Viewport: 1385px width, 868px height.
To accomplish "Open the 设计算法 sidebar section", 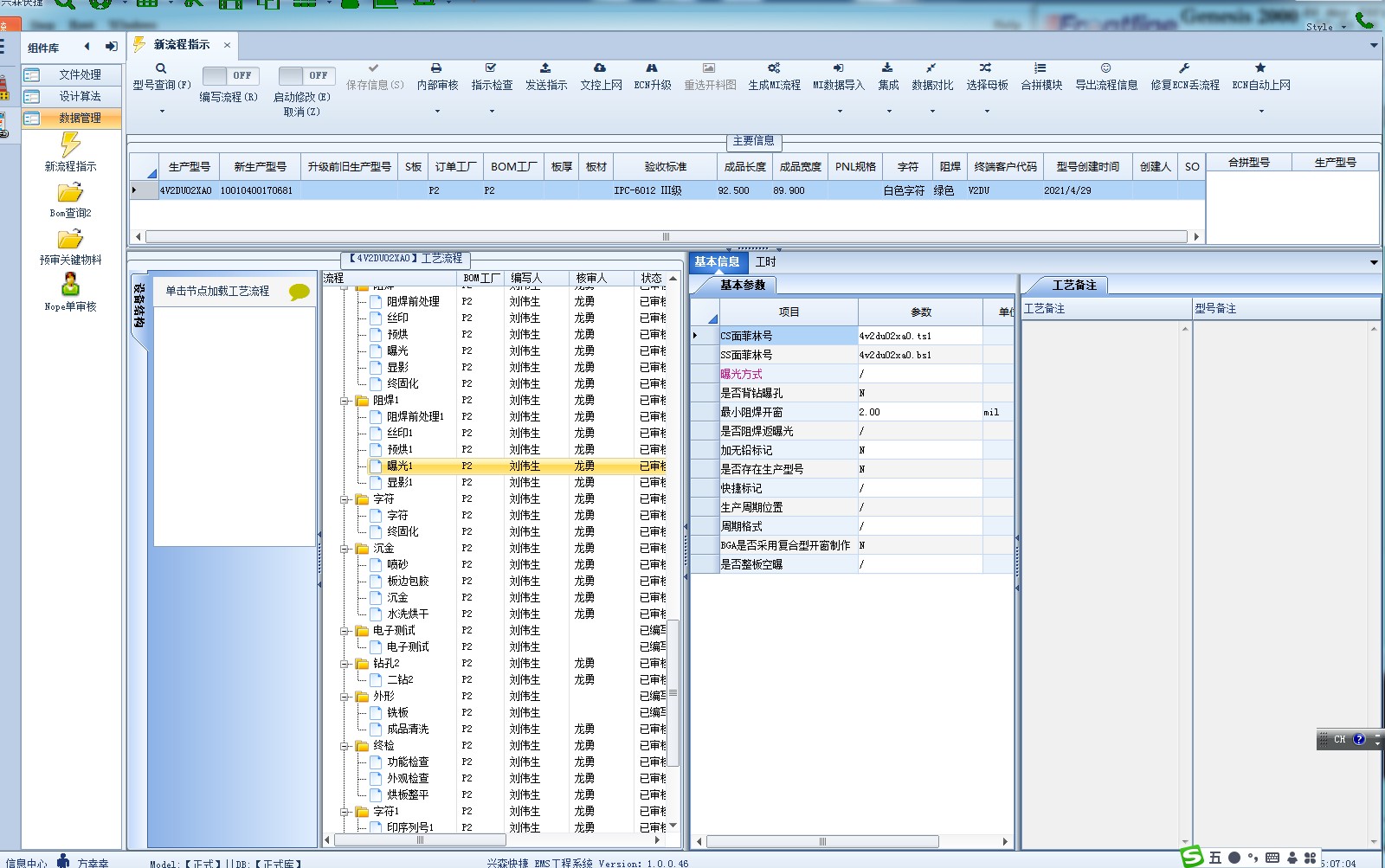I will coord(72,97).
